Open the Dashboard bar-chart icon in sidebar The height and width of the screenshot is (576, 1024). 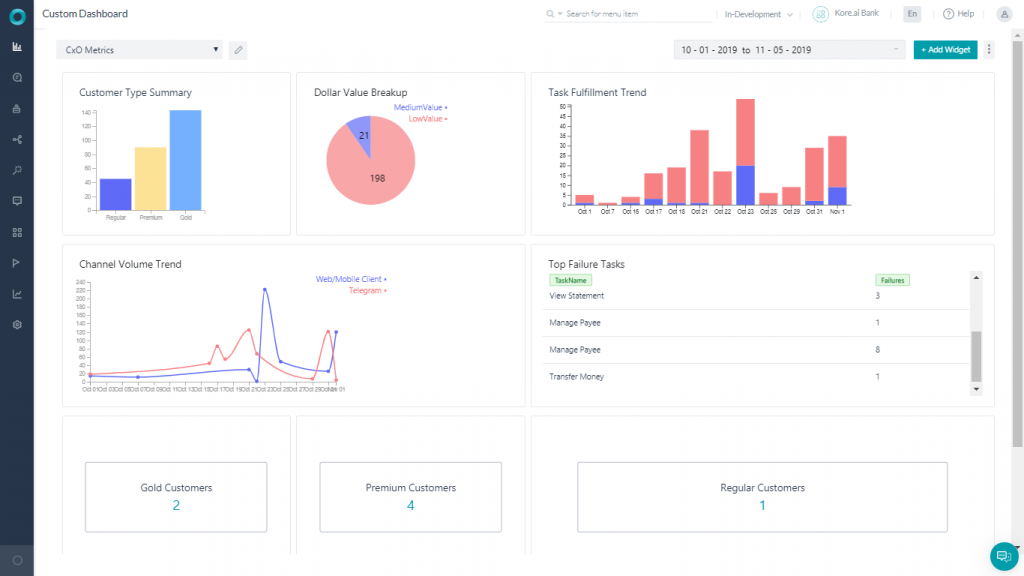tap(15, 46)
